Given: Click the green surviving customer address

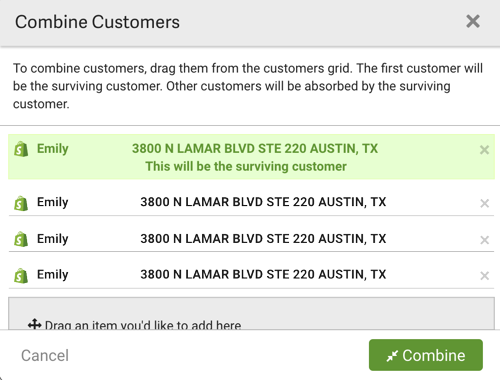Looking at the screenshot, I should tap(255, 149).
